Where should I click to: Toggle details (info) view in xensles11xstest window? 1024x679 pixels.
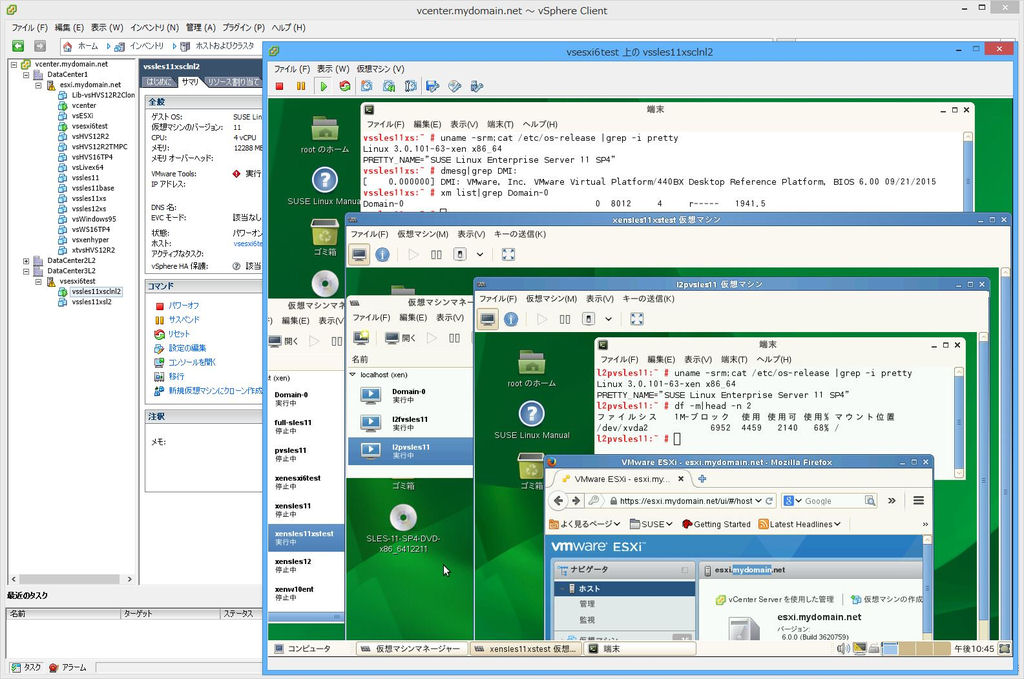click(383, 255)
